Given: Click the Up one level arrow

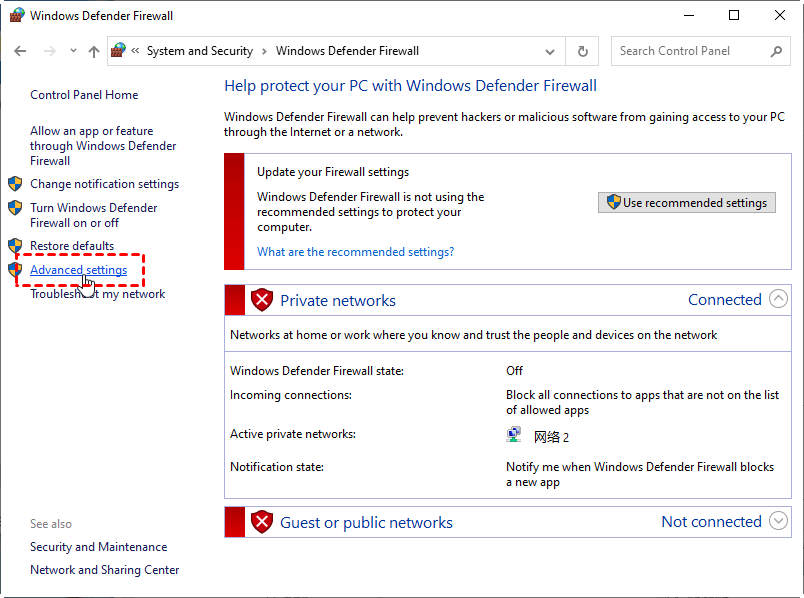Looking at the screenshot, I should [x=94, y=51].
